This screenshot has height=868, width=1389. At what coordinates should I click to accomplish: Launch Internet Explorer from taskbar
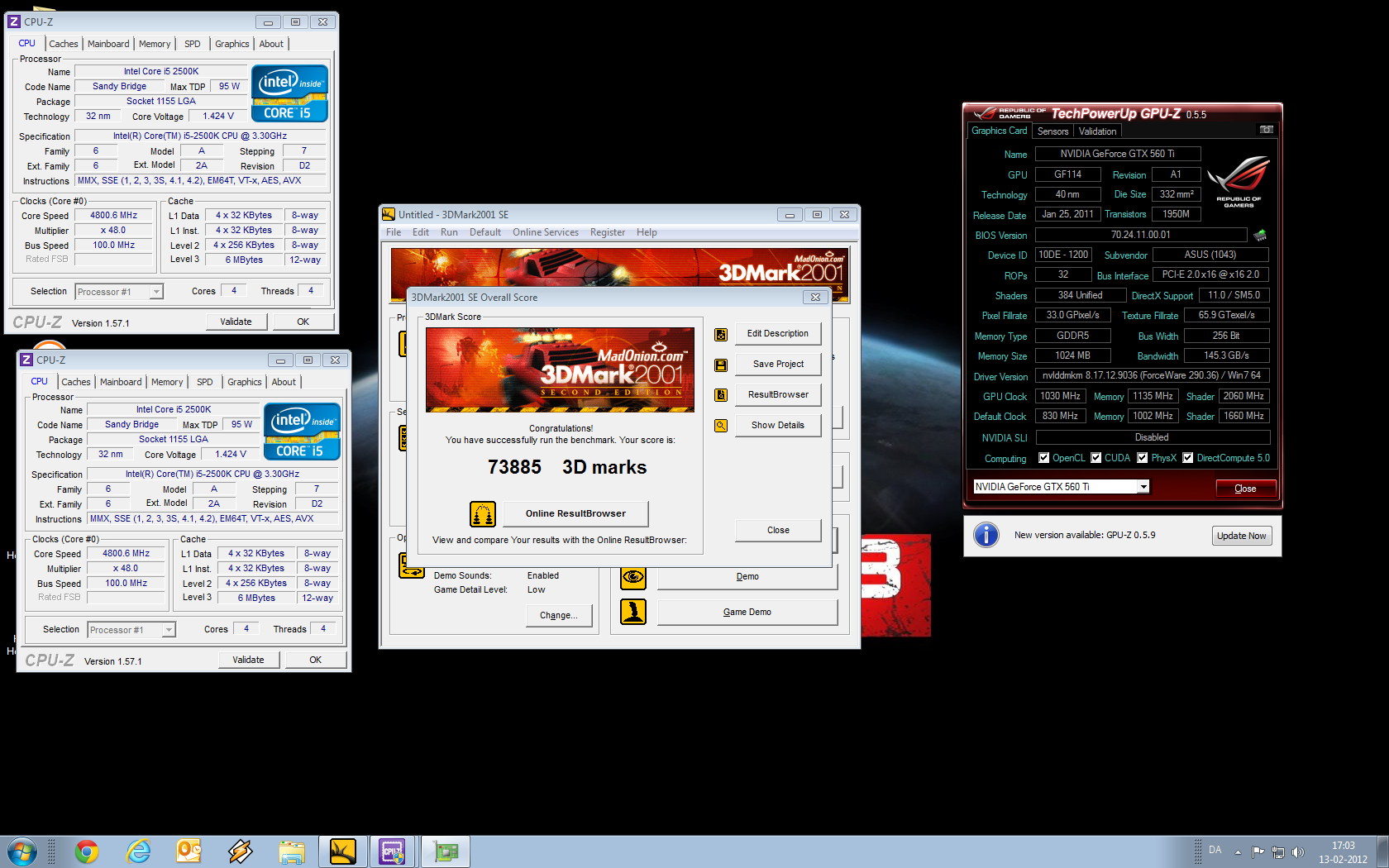pos(138,851)
